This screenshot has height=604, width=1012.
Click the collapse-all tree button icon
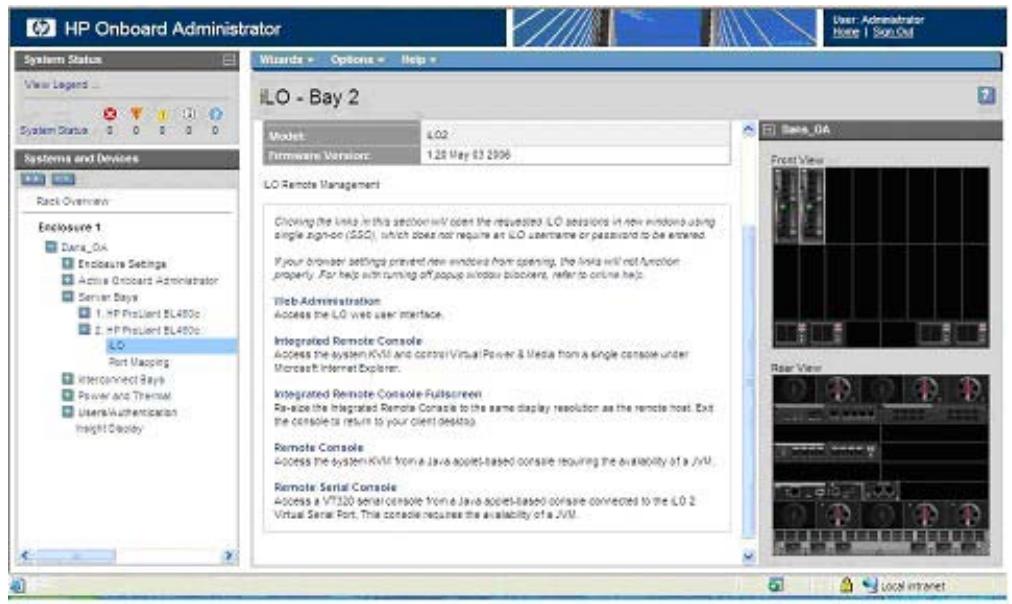pyautogui.click(x=63, y=179)
